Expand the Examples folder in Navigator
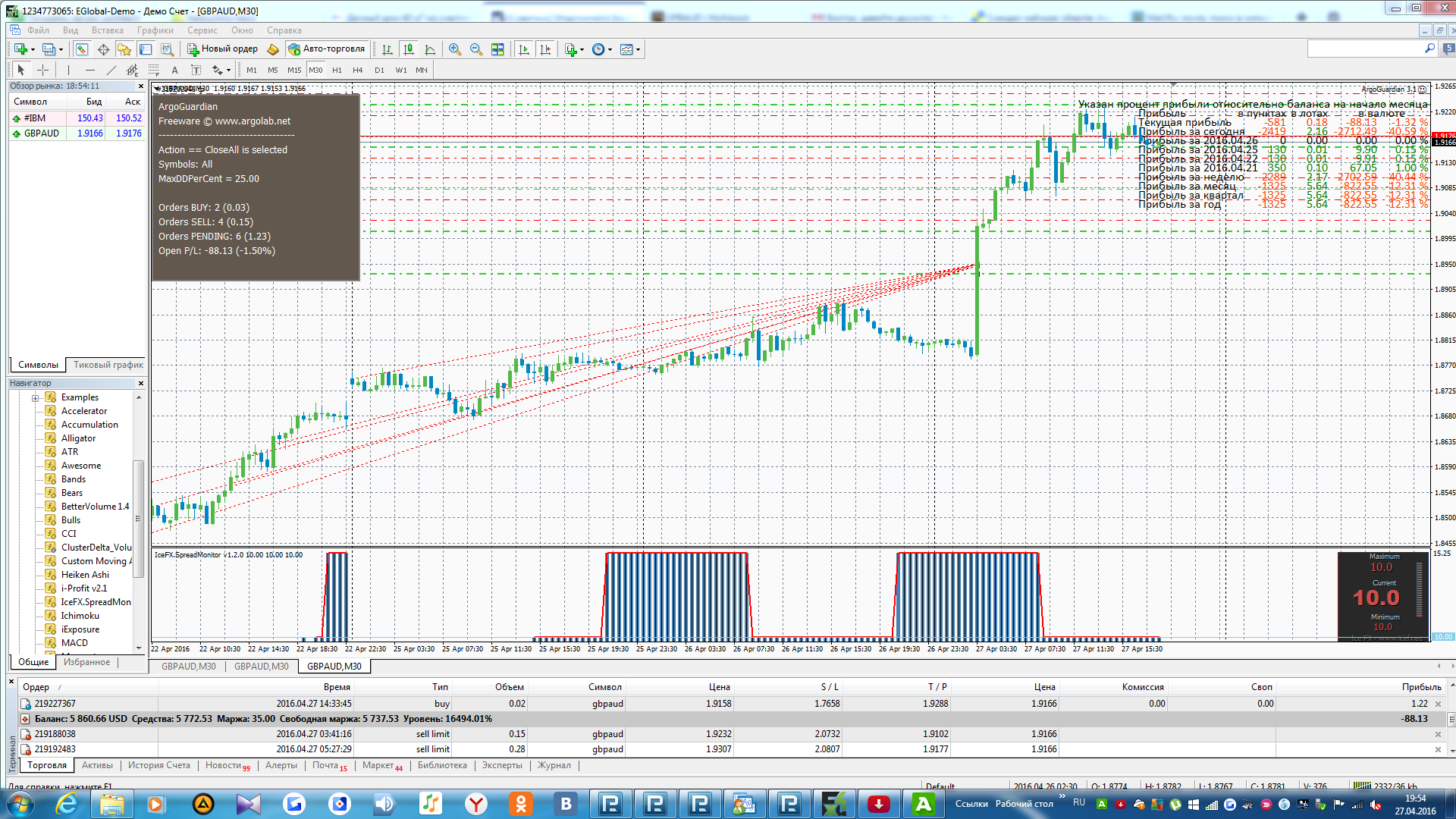Image resolution: width=1456 pixels, height=819 pixels. [35, 398]
